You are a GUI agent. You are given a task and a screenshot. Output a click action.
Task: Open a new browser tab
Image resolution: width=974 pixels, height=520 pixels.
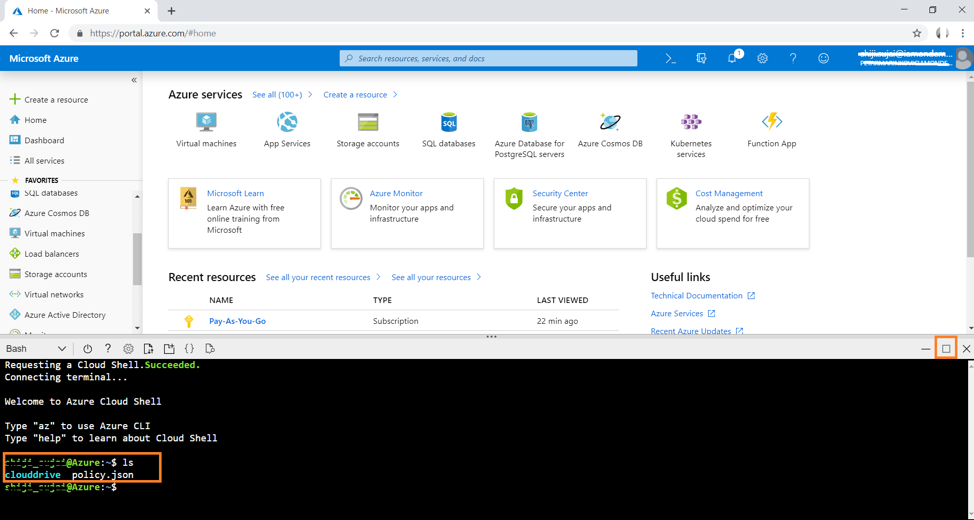pyautogui.click(x=172, y=11)
